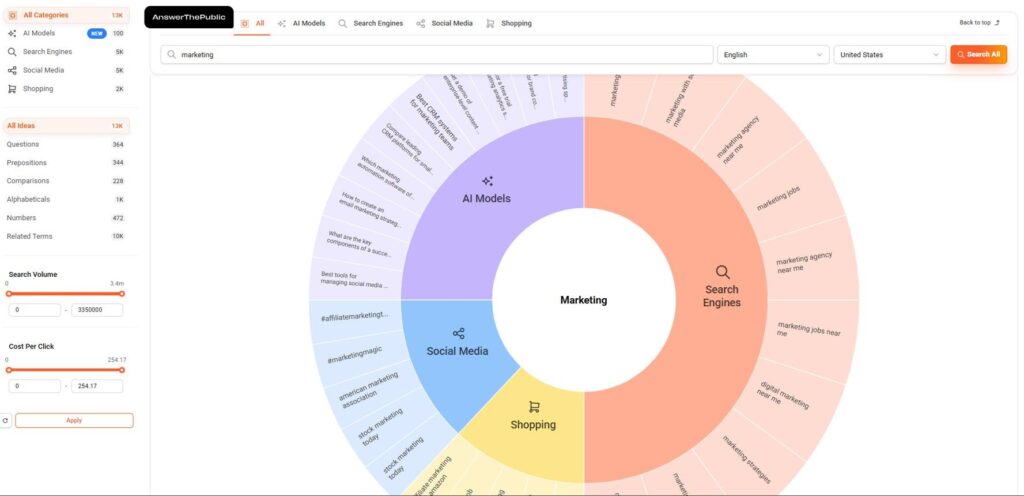The height and width of the screenshot is (496, 1024).
Task: Click the 'american marketing association' chart slice
Action: click(x=370, y=390)
